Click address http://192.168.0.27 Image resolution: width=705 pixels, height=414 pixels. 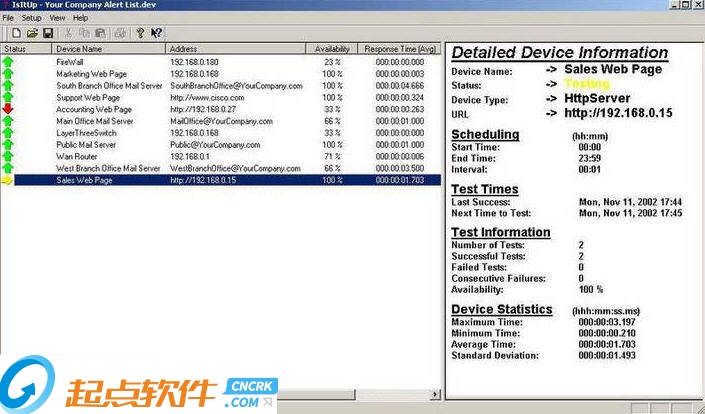(x=203, y=109)
